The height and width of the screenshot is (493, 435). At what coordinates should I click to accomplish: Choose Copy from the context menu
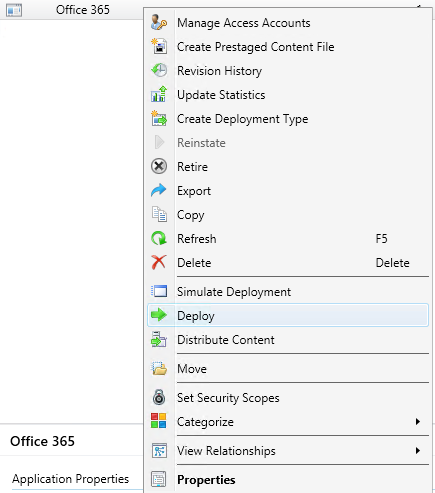pos(288,215)
